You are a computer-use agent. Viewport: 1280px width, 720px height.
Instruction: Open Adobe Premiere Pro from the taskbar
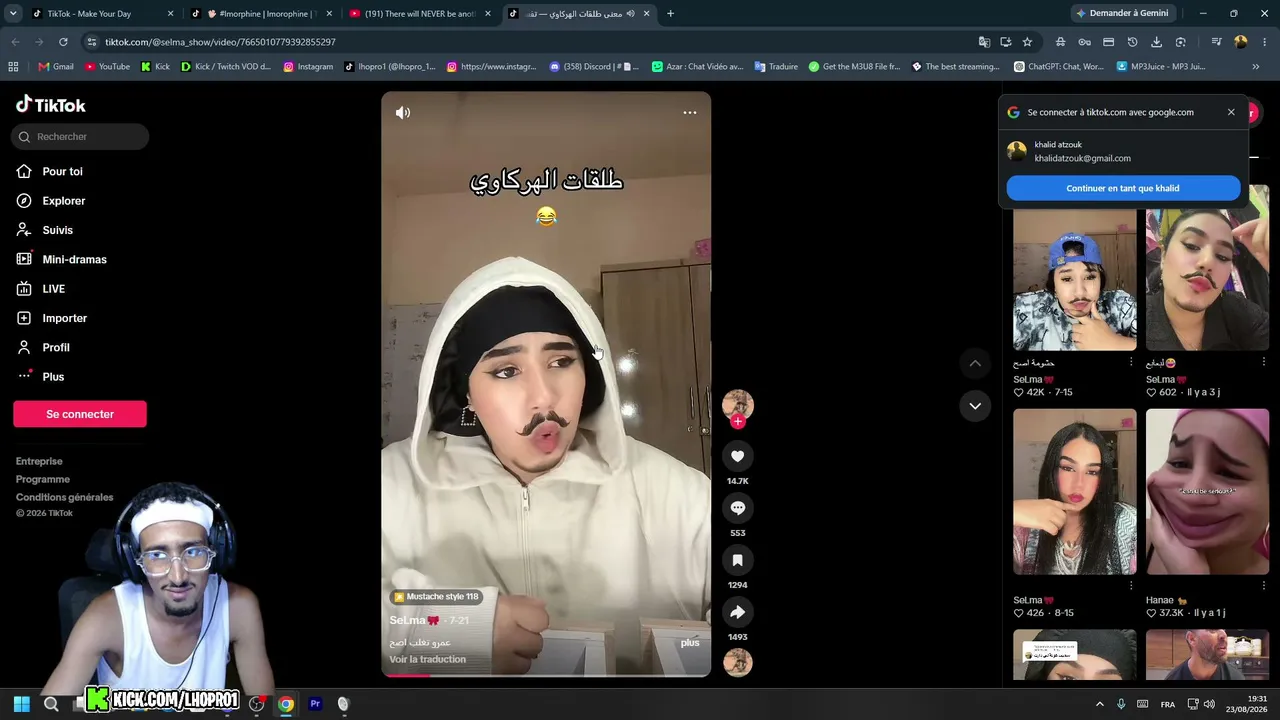315,704
